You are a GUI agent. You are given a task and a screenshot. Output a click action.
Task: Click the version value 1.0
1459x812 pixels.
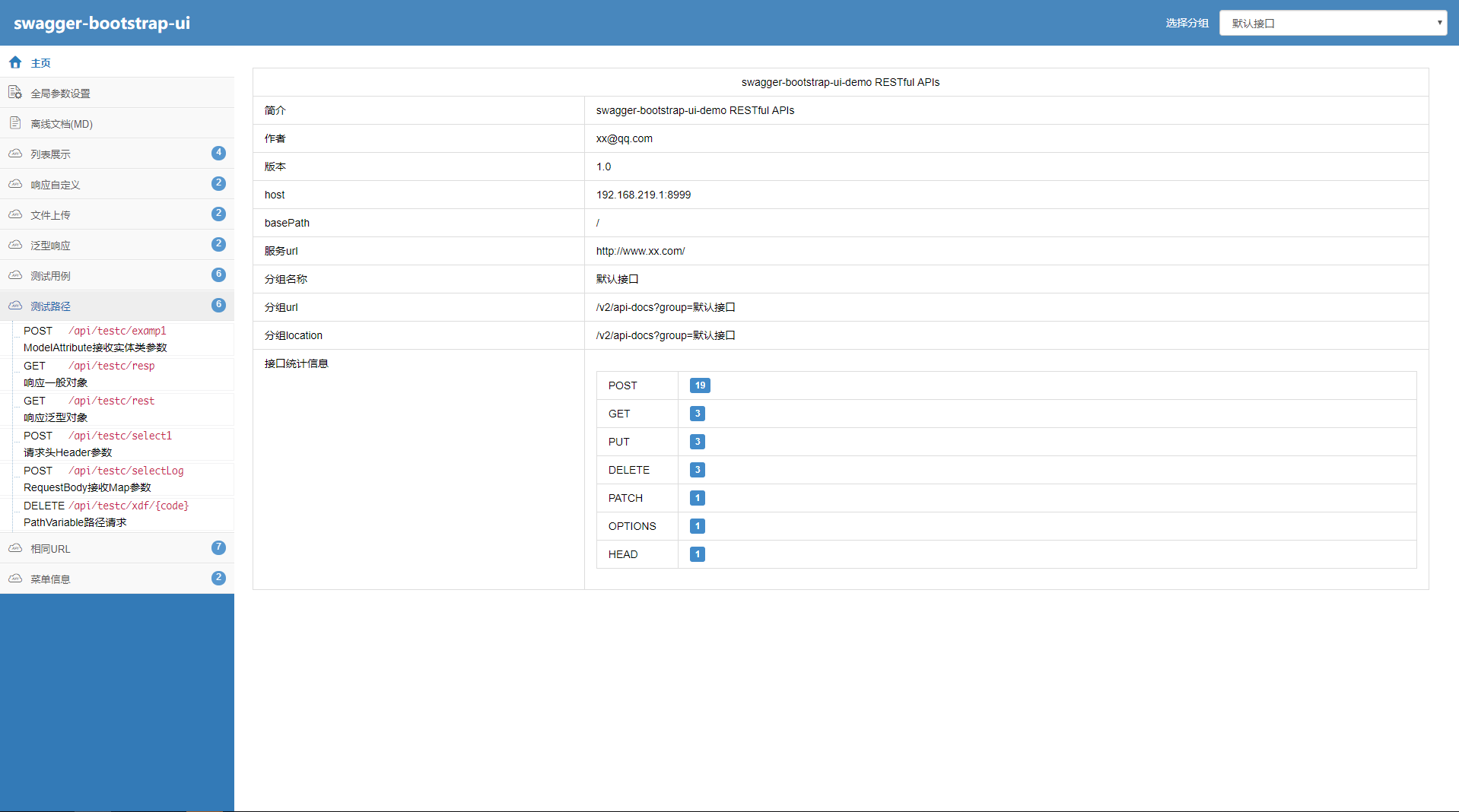click(604, 167)
